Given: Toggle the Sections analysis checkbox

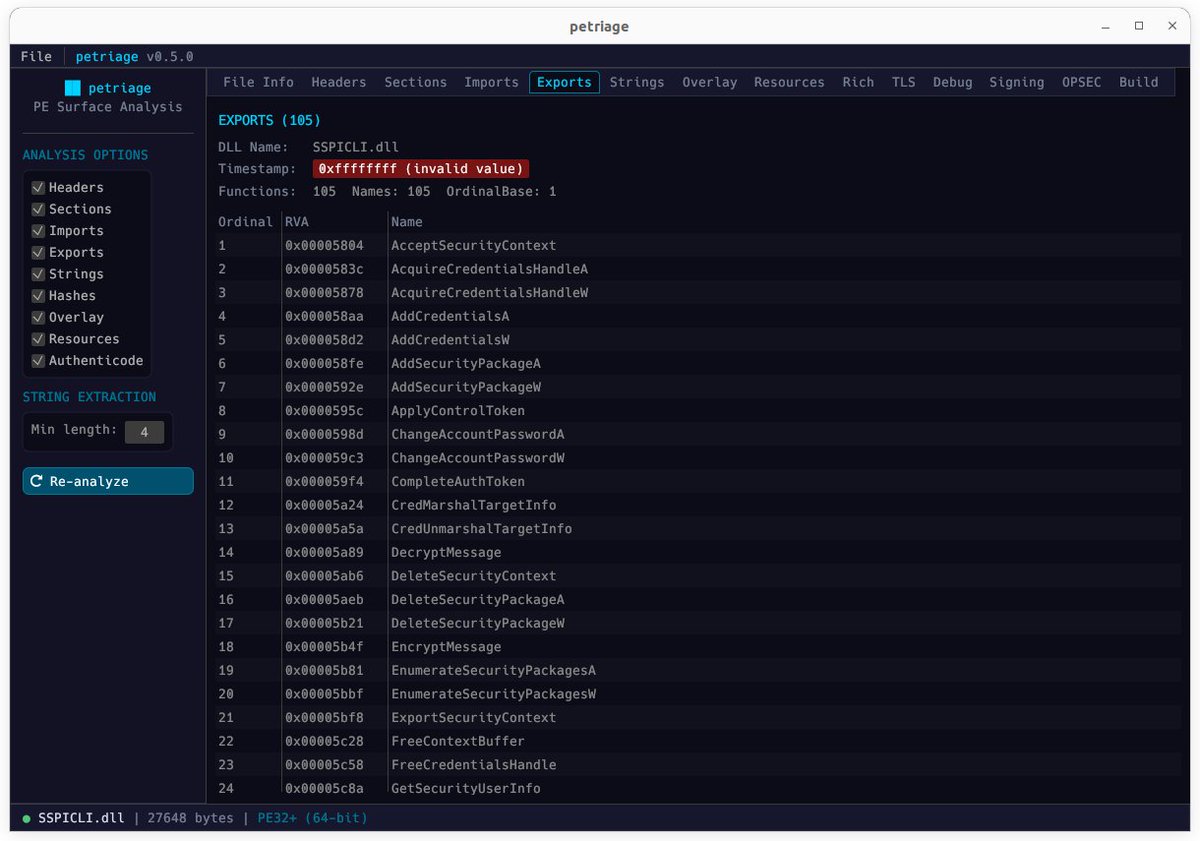Looking at the screenshot, I should point(38,209).
